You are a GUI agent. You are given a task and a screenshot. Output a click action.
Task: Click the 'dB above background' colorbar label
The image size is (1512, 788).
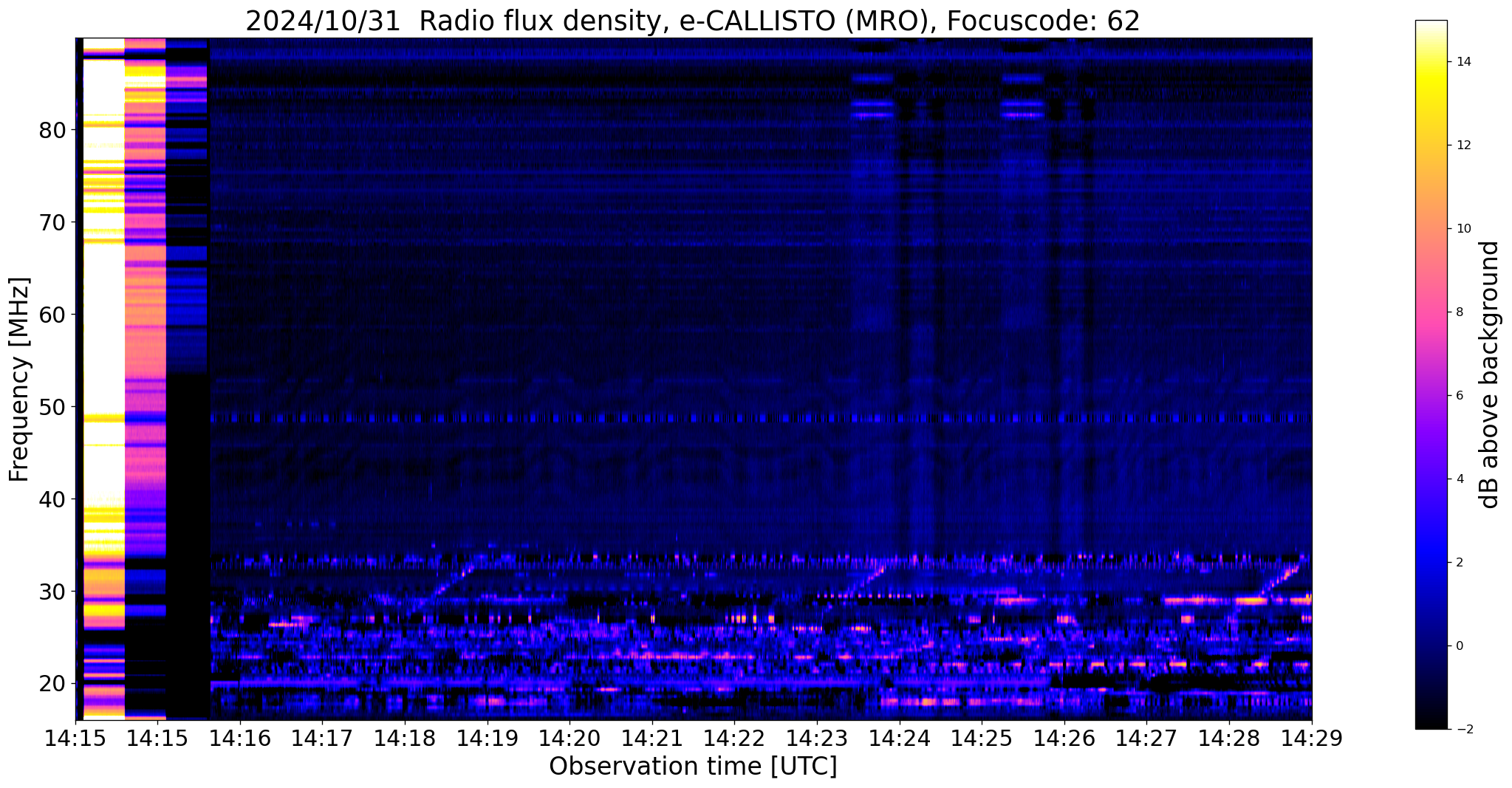point(1490,374)
